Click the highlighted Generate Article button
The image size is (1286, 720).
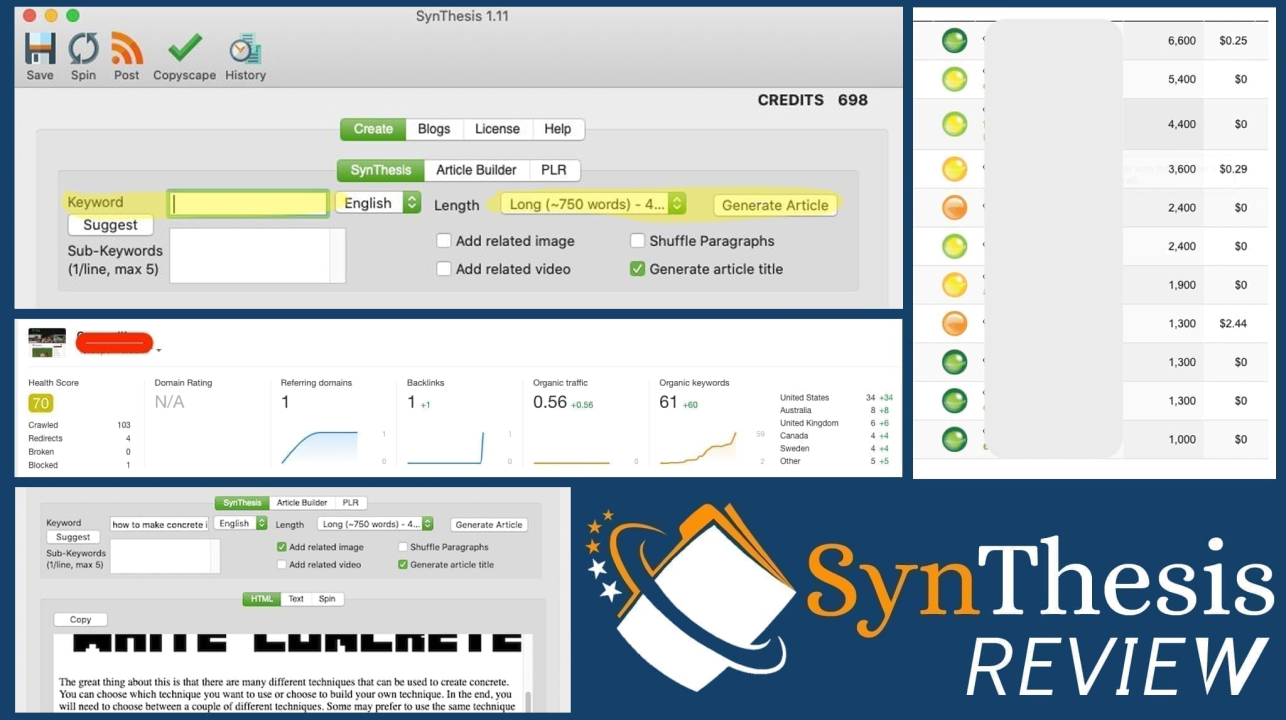coord(775,205)
